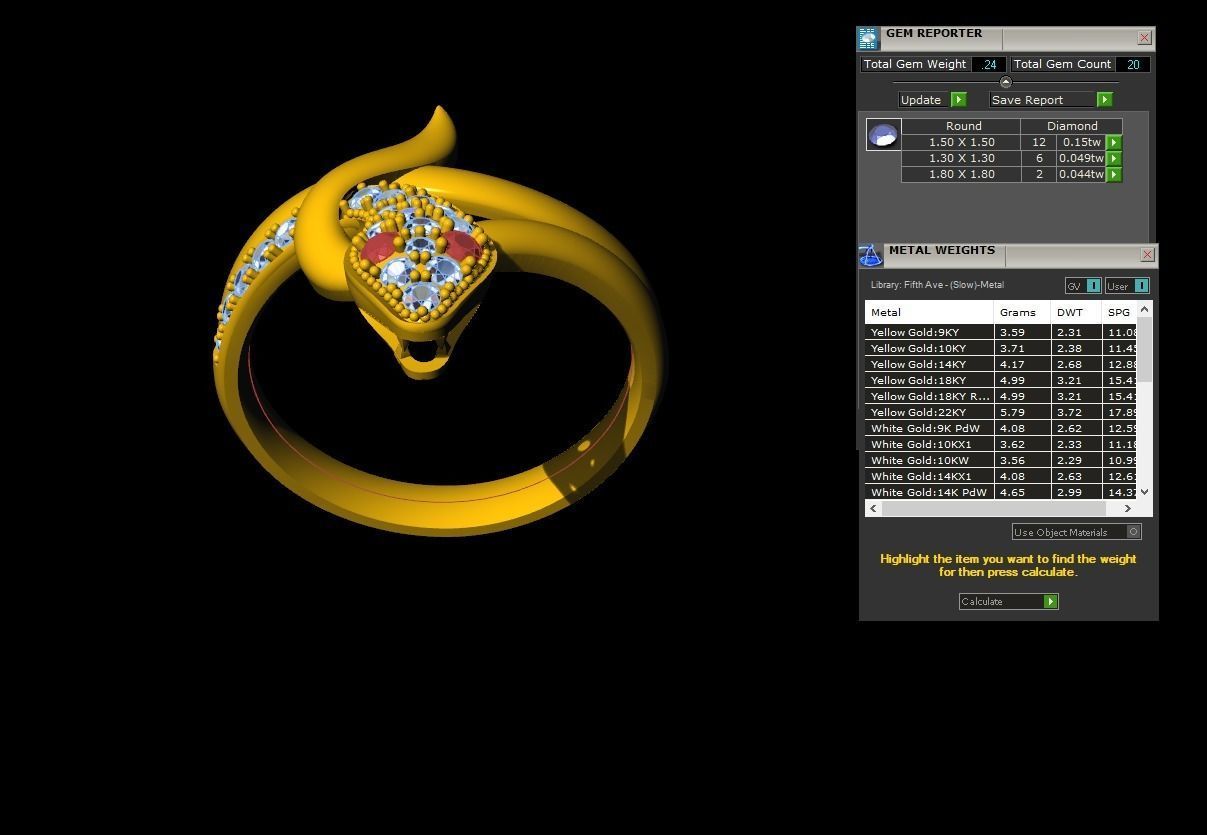Click the Gem Reporter panel icon
The image size is (1207, 835).
pos(868,39)
